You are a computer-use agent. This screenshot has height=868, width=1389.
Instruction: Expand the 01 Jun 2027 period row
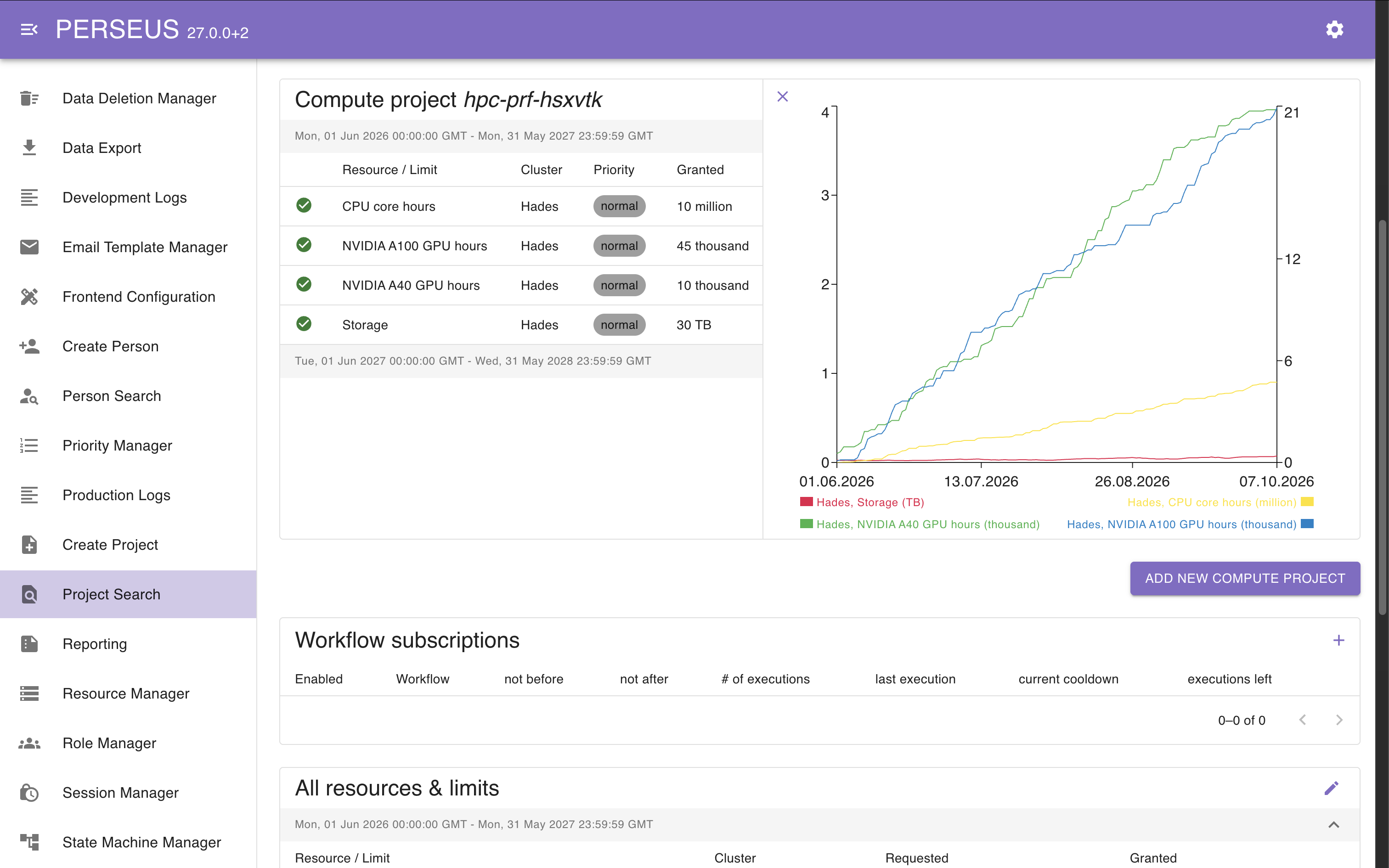coord(521,361)
